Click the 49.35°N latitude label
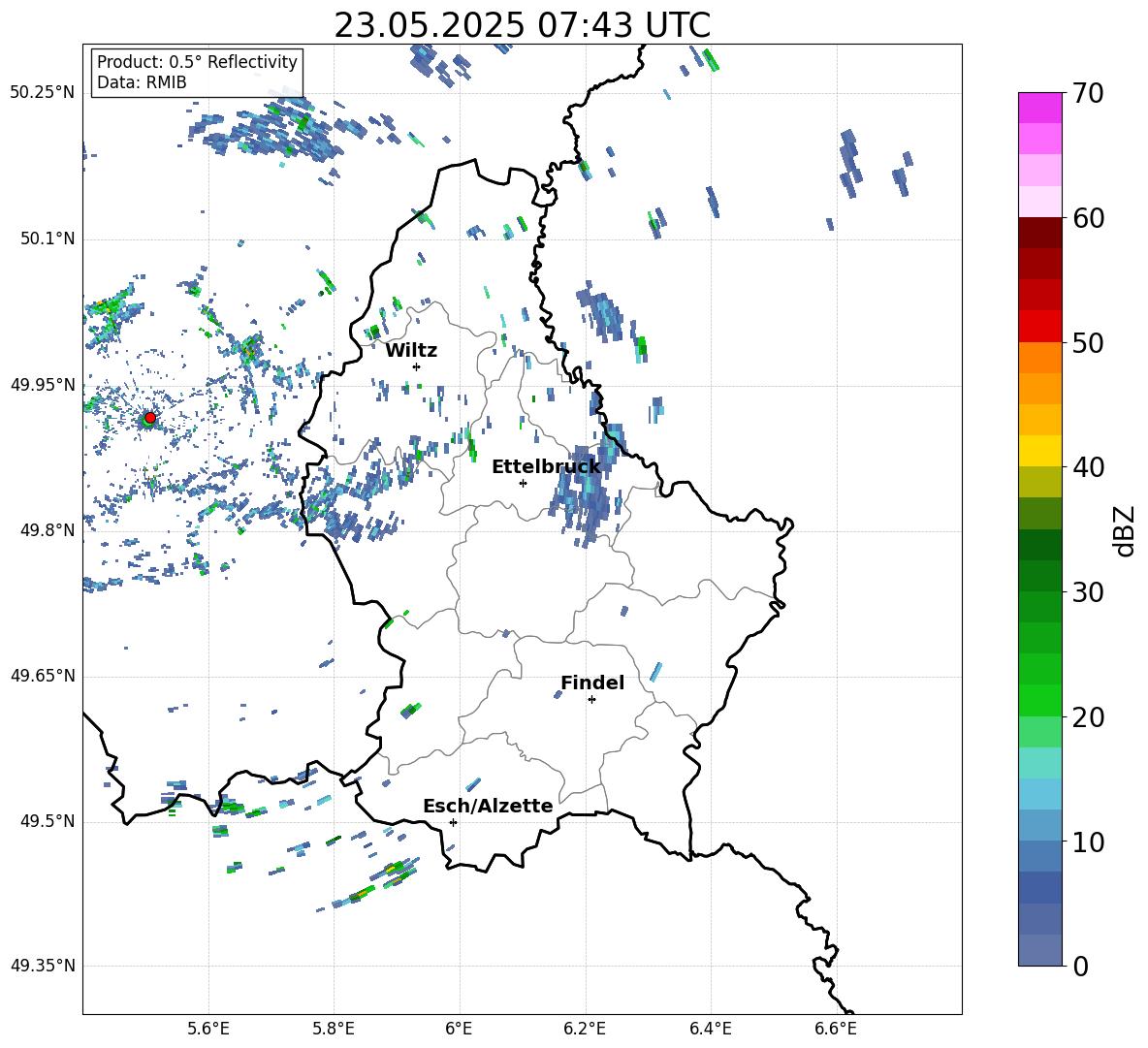This screenshot has height=1048, width=1148. coord(43,966)
